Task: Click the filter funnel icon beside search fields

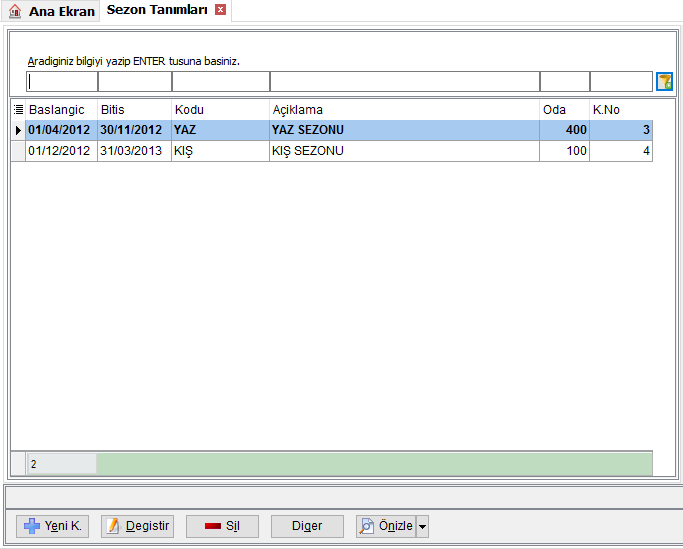Action: tap(665, 81)
